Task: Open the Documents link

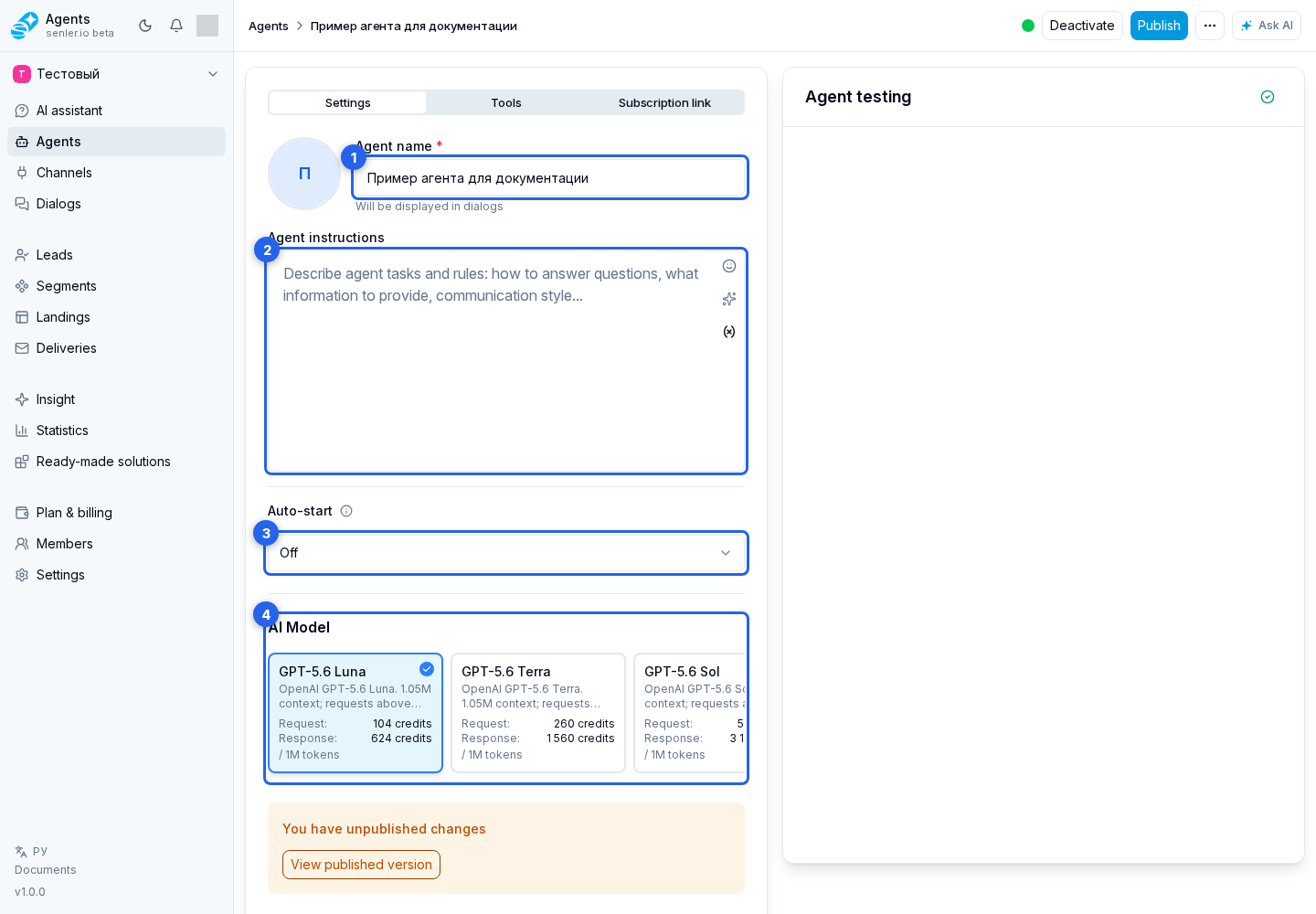Action: coord(46,870)
